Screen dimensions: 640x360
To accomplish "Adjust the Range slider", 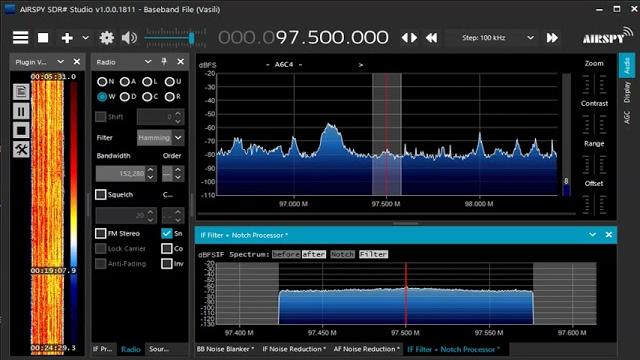I will click(594, 164).
